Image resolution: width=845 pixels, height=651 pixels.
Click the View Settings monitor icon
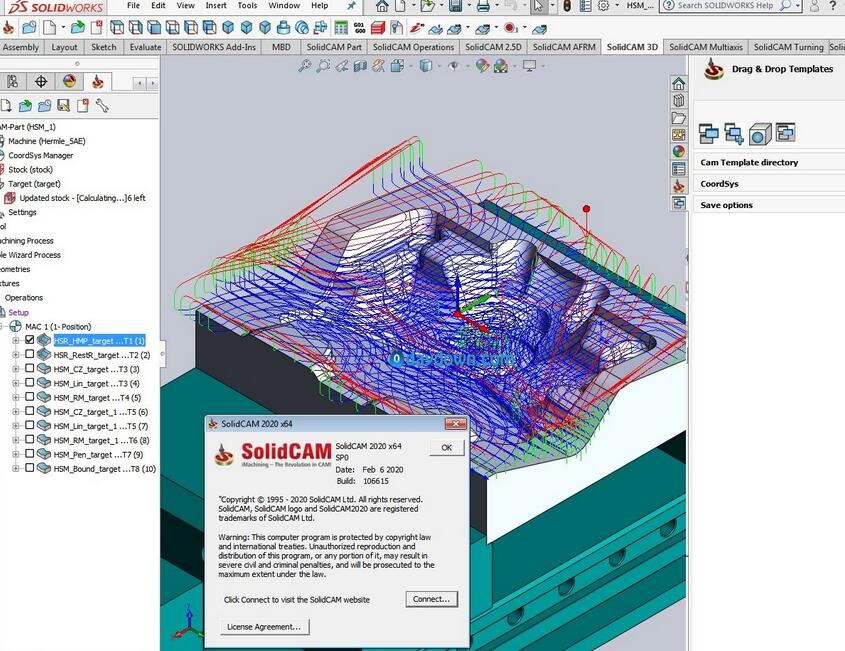pos(530,66)
